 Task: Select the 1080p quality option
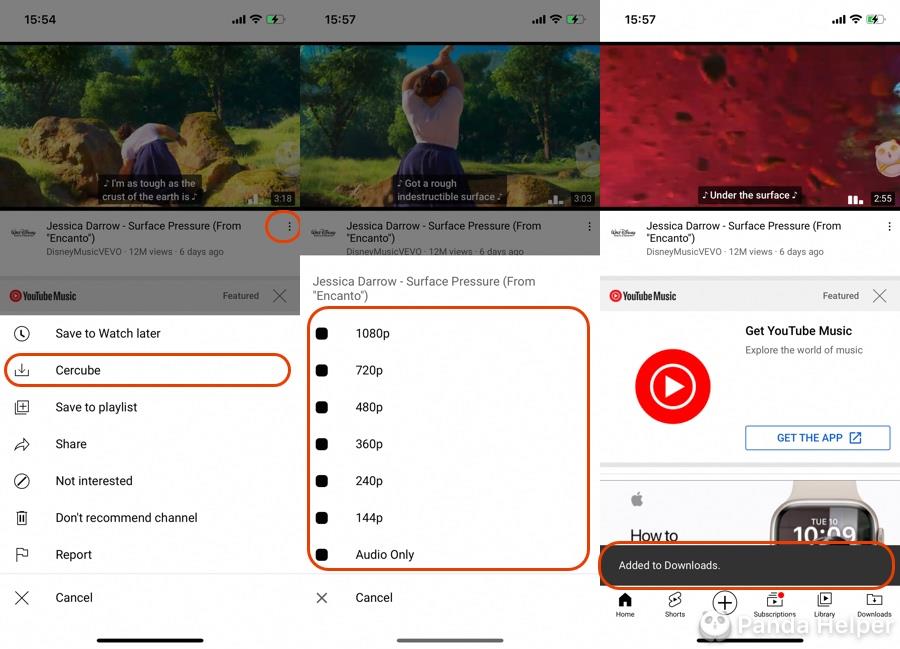(449, 333)
